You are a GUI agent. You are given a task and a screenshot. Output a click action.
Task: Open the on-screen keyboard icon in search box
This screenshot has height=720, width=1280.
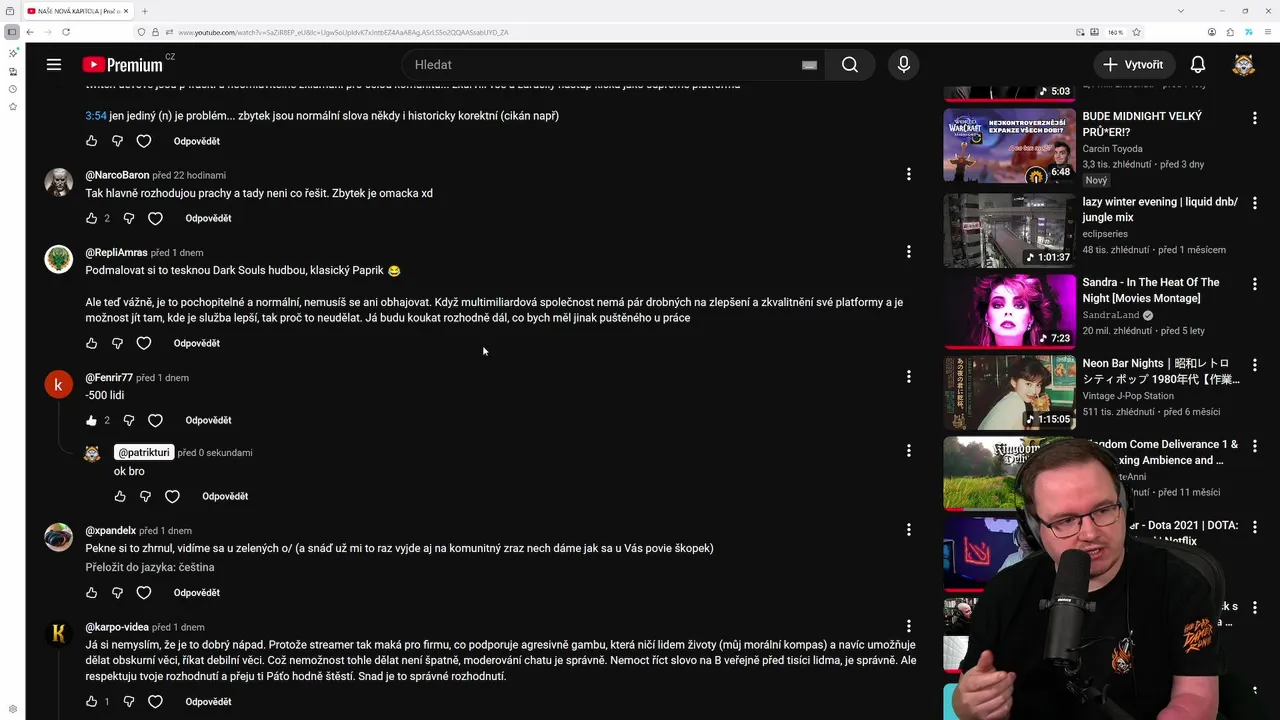[x=809, y=65]
